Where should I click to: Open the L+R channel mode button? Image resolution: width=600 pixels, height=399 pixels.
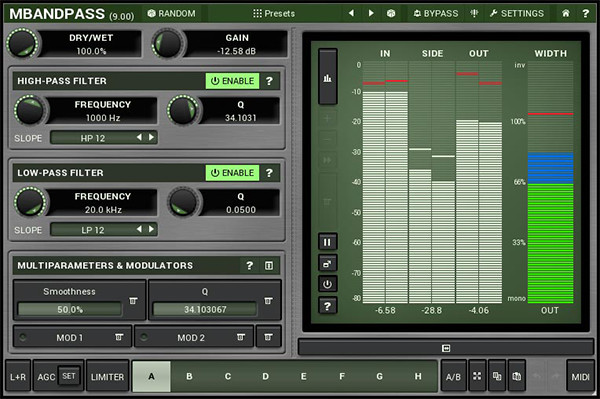pos(18,376)
